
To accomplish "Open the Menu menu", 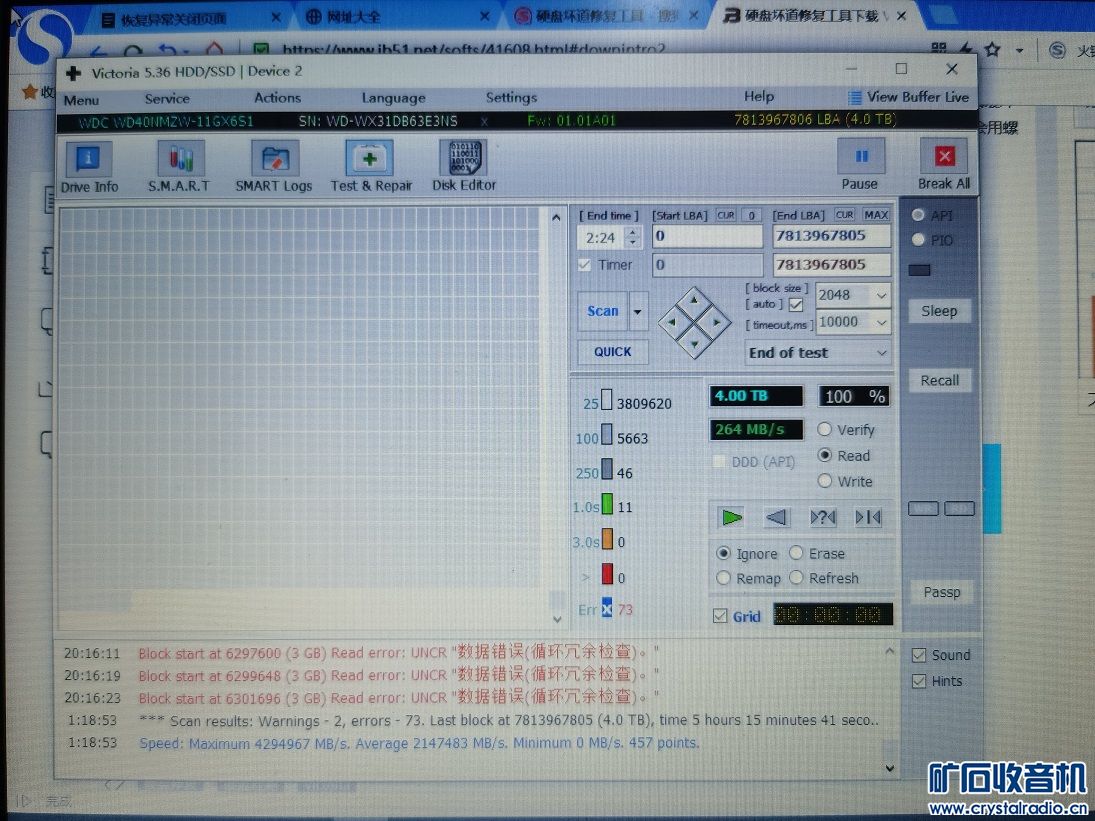I will tap(81, 100).
